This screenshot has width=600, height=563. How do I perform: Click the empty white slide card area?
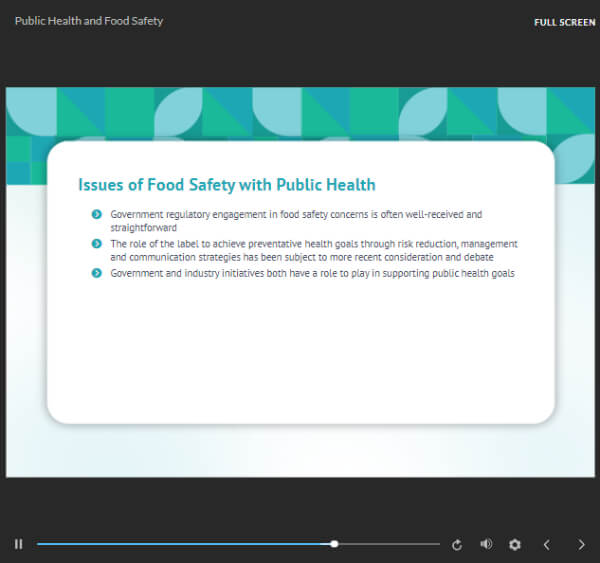pos(300,350)
